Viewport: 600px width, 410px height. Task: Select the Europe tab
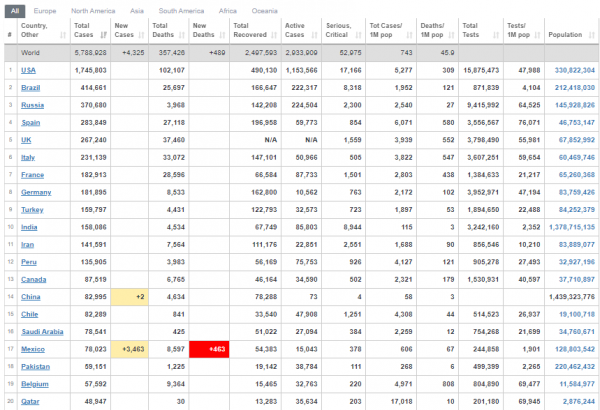(x=45, y=11)
